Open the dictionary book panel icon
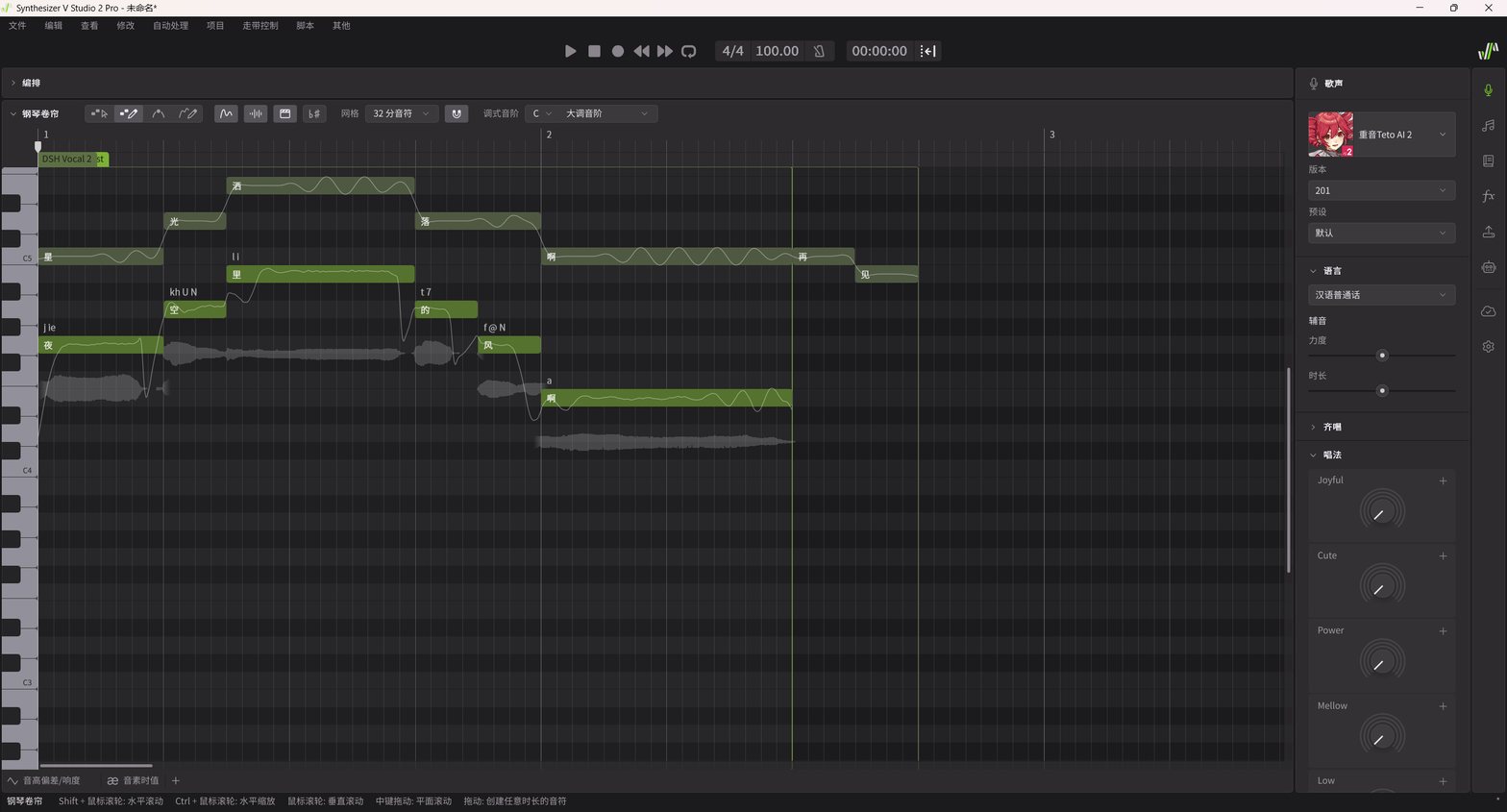Image resolution: width=1507 pixels, height=812 pixels. click(x=1488, y=160)
